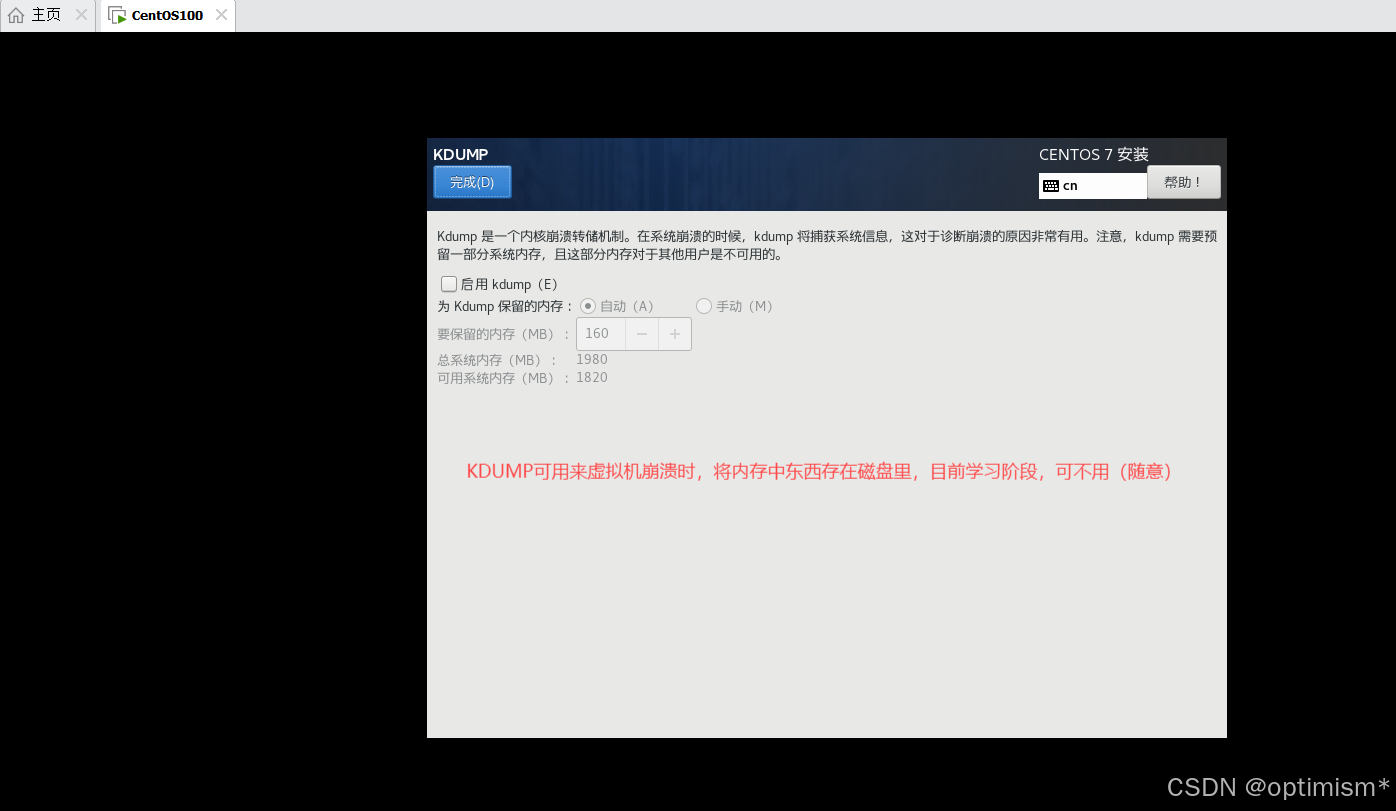Click the 完成(D) done button
This screenshot has height=811, width=1396.
pos(472,182)
